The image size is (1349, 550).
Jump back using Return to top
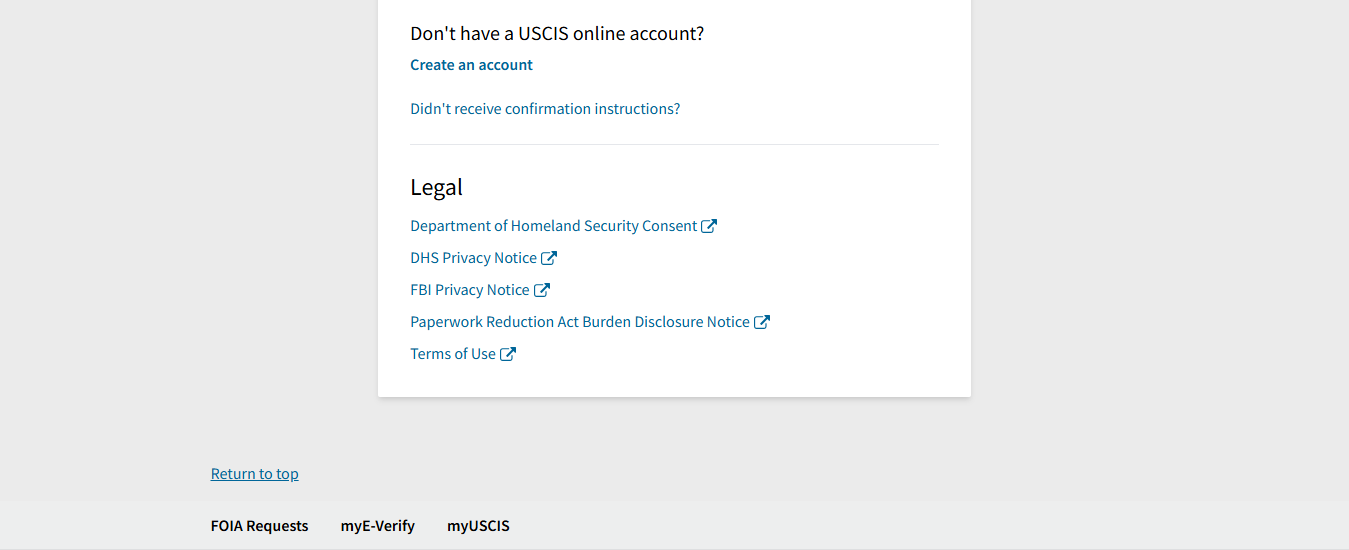click(x=254, y=474)
